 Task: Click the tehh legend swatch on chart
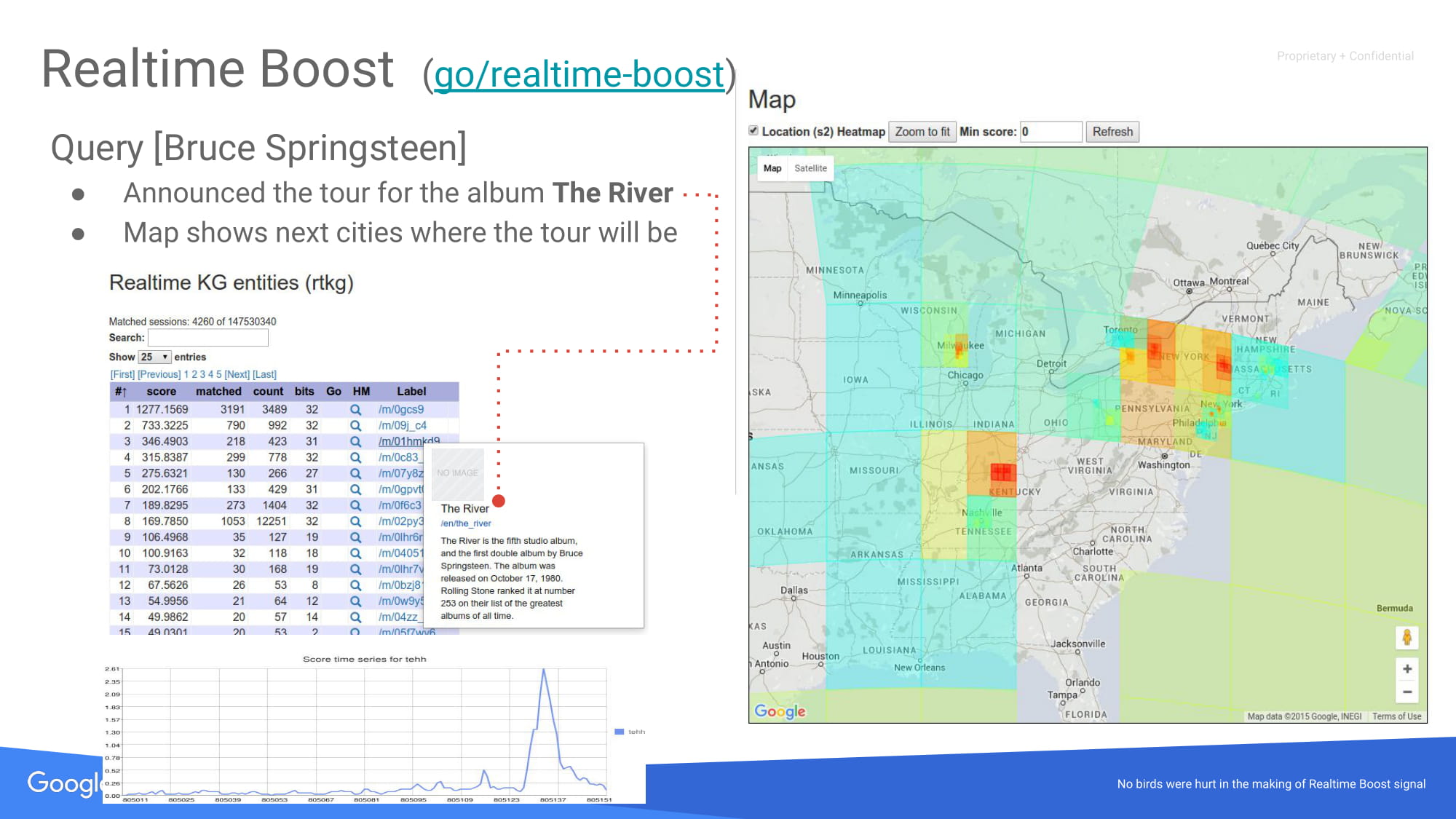pyautogui.click(x=620, y=732)
